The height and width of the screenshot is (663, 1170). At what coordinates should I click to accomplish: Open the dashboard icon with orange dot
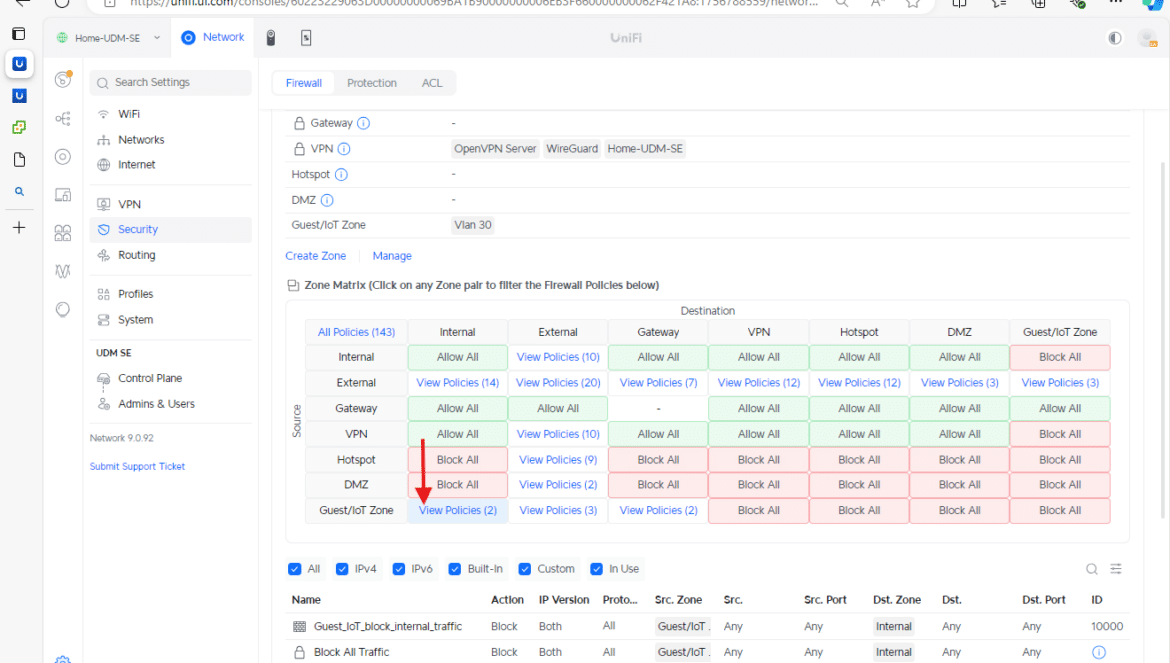coord(63,79)
